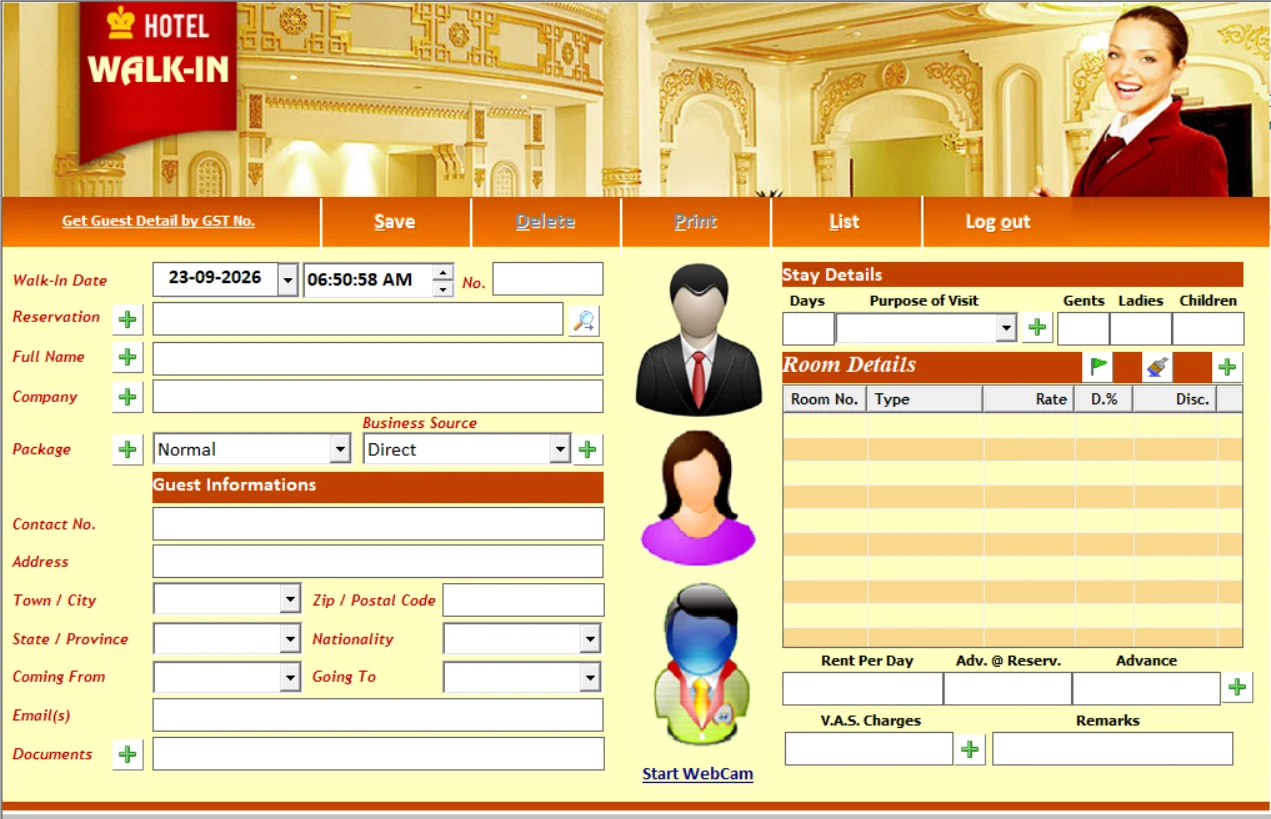Click the plus icon next to Documents
The image size is (1271, 819).
pyautogui.click(x=127, y=754)
